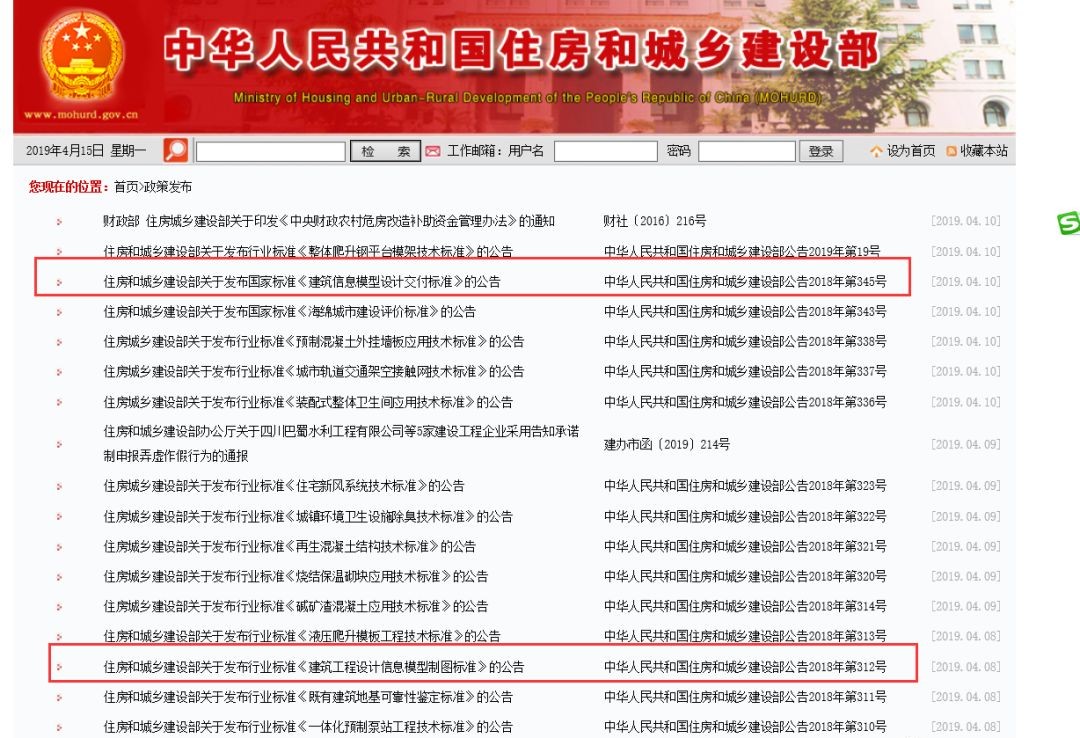Click the 收藏本站 bookmark icon
This screenshot has width=1080, height=738.
[x=951, y=151]
